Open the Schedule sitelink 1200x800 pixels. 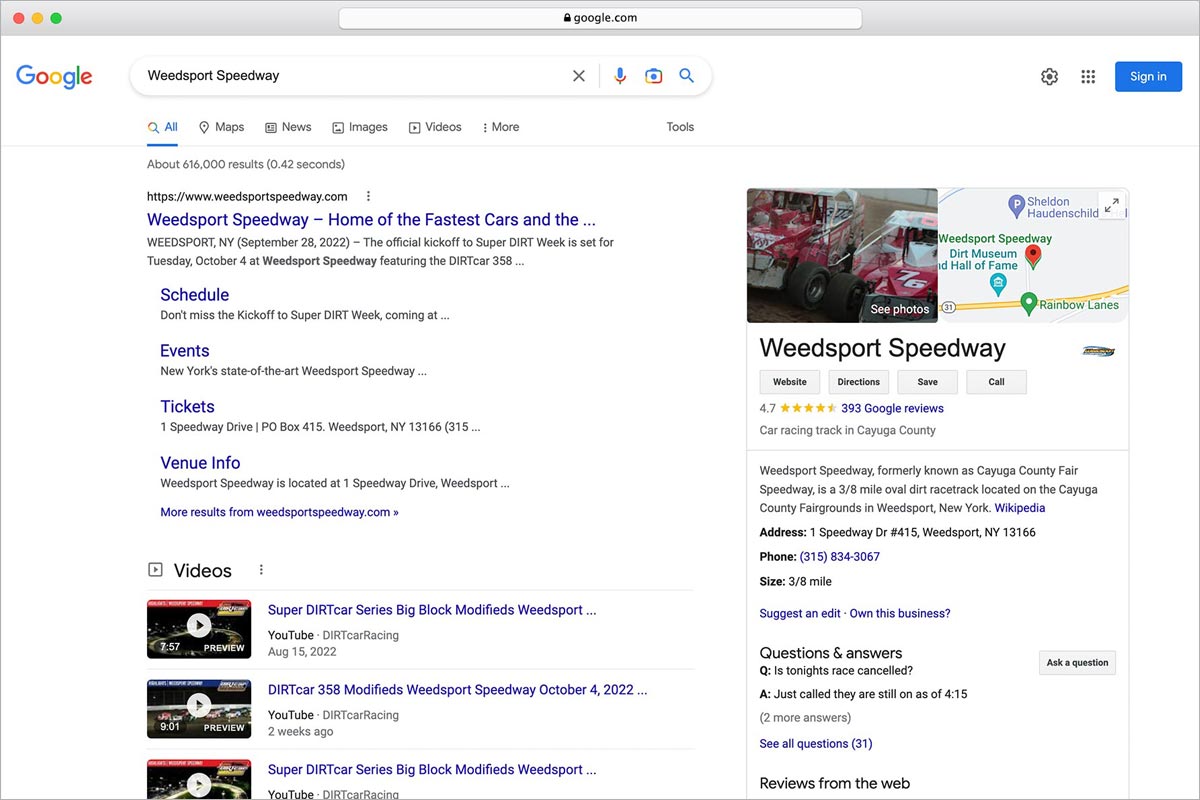(195, 295)
